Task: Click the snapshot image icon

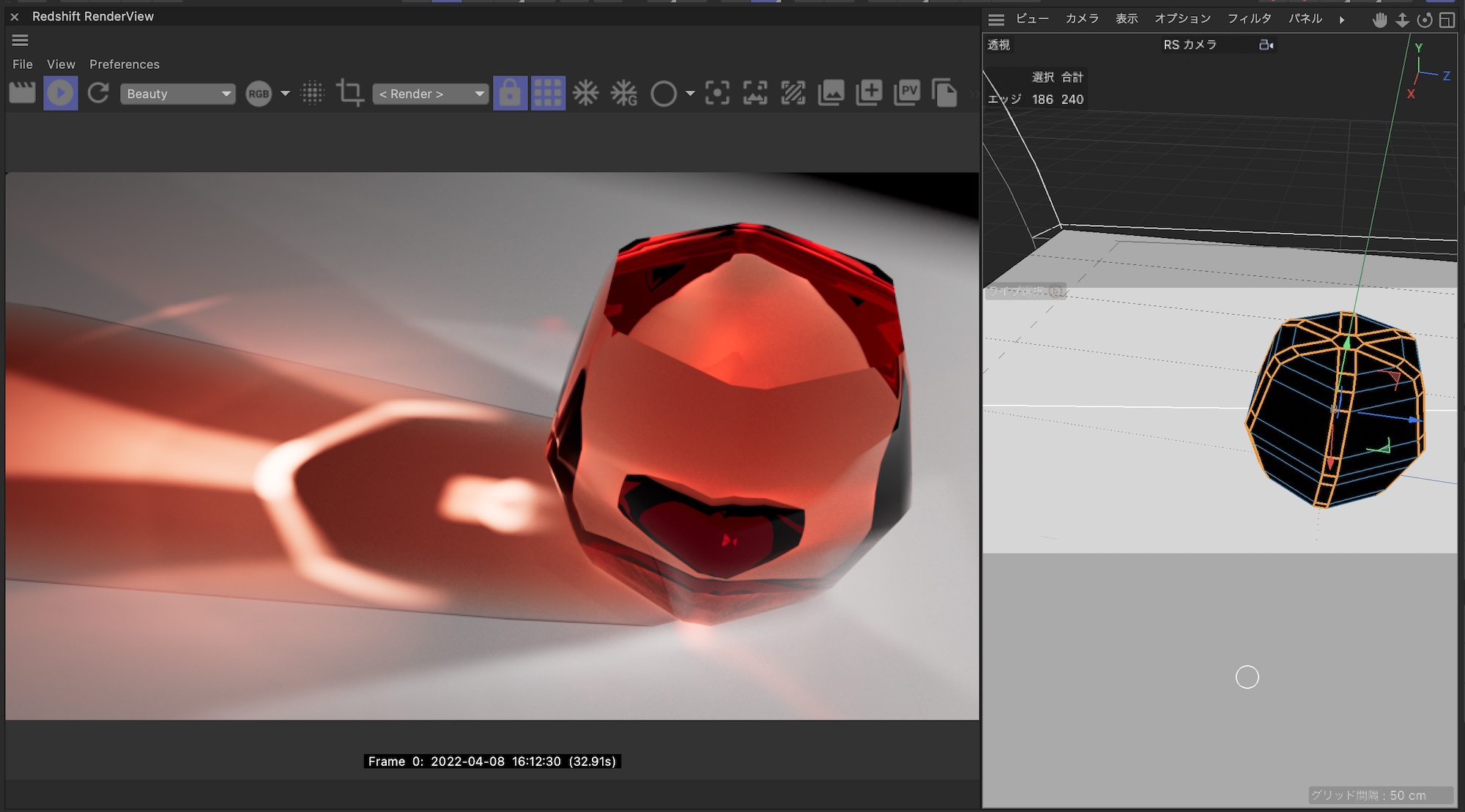Action: pyautogui.click(x=831, y=93)
